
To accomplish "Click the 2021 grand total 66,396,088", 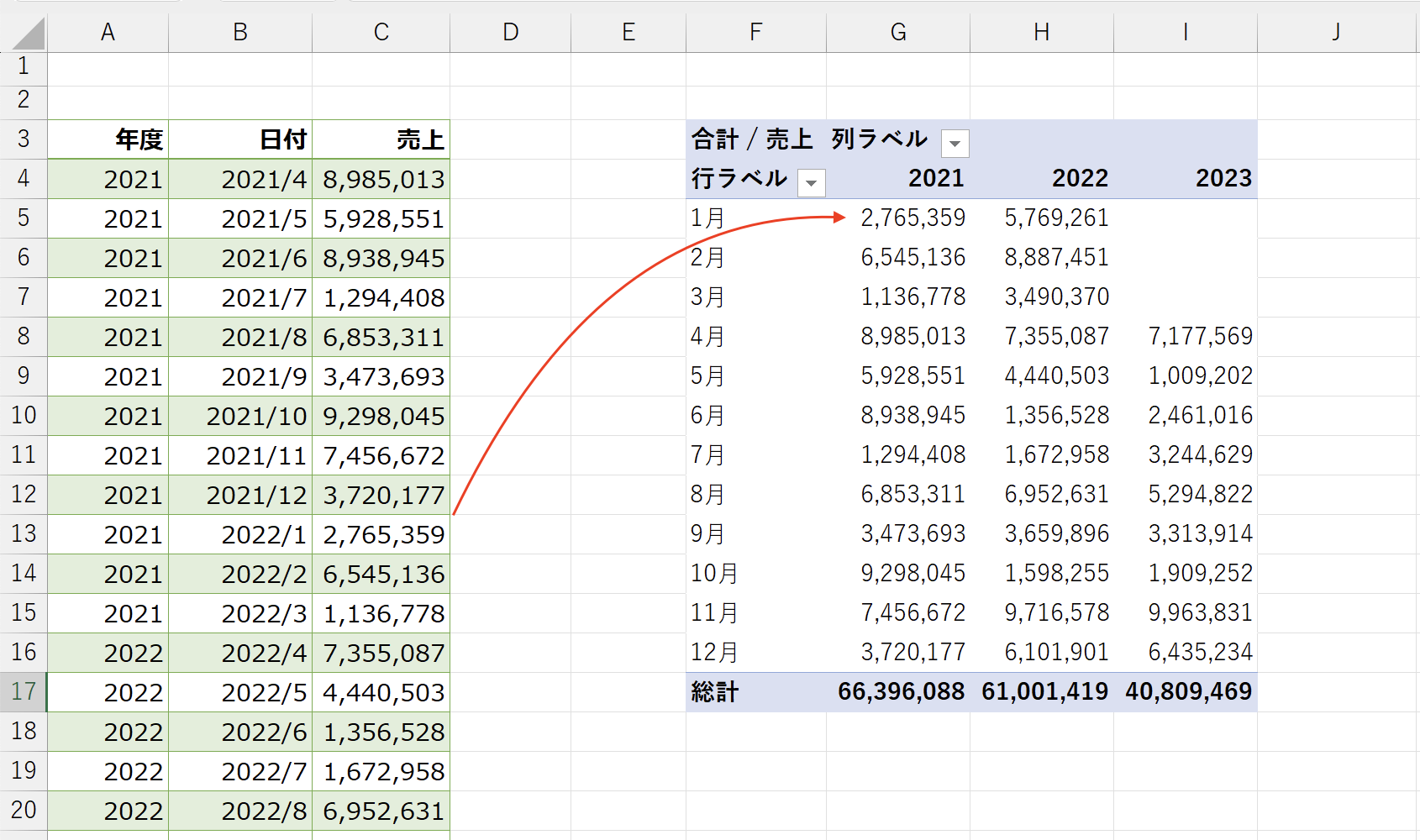I will [x=901, y=691].
